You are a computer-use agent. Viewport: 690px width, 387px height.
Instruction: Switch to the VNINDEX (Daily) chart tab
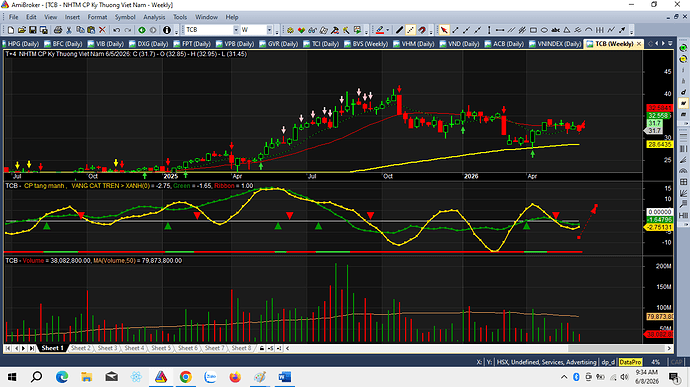555,44
